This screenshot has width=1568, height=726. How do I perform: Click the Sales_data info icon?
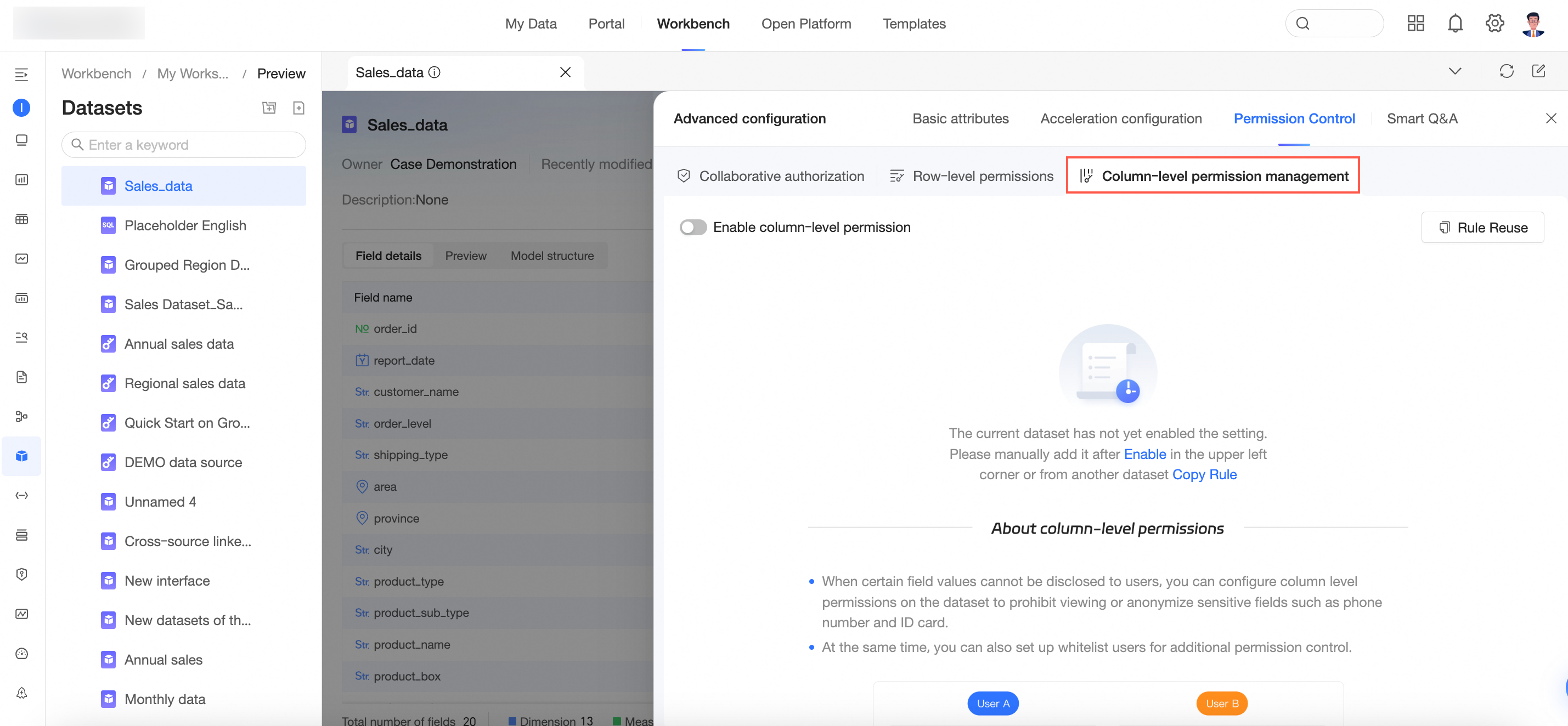(435, 72)
